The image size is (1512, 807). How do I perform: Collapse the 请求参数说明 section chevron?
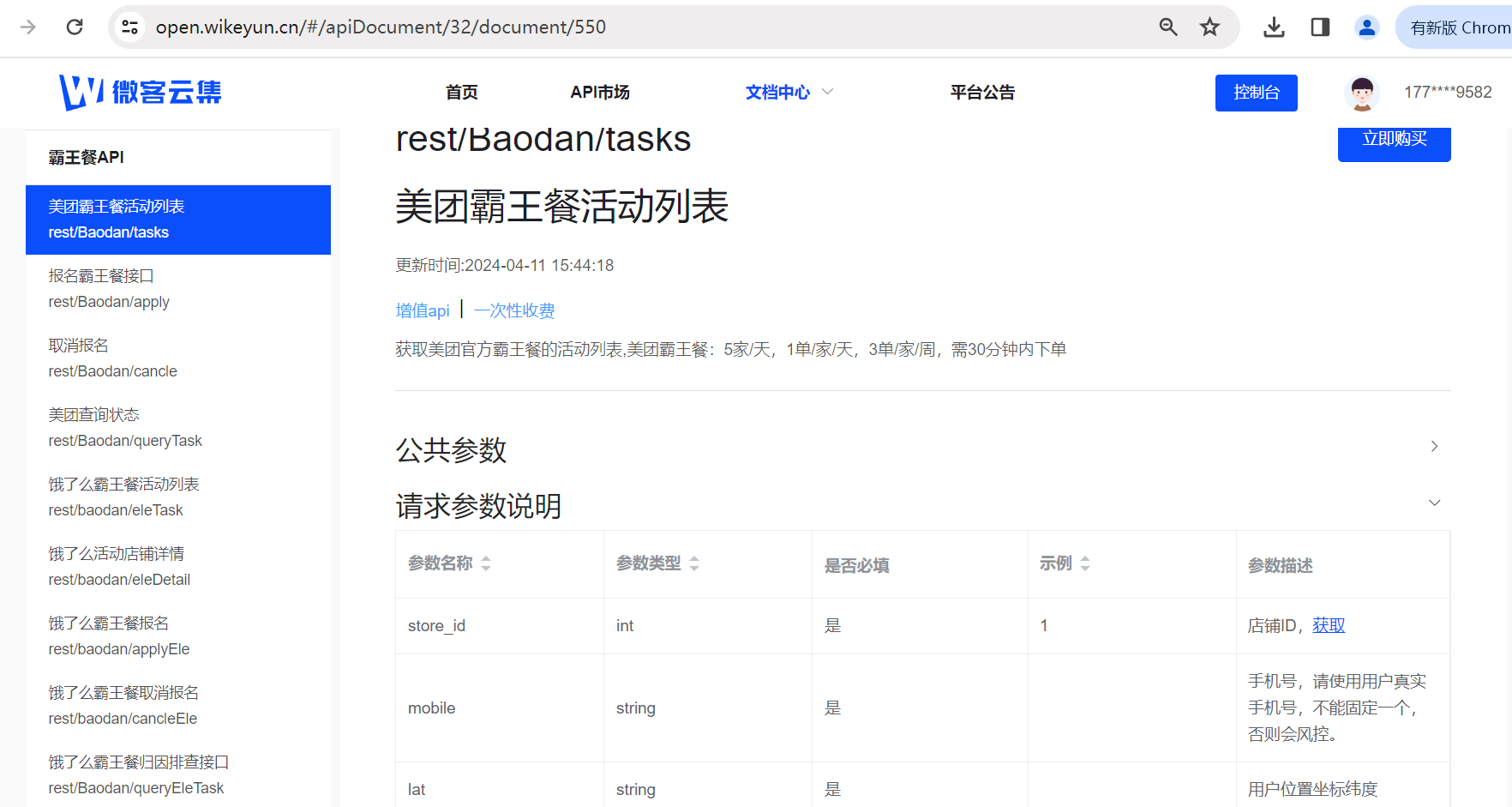click(x=1434, y=503)
